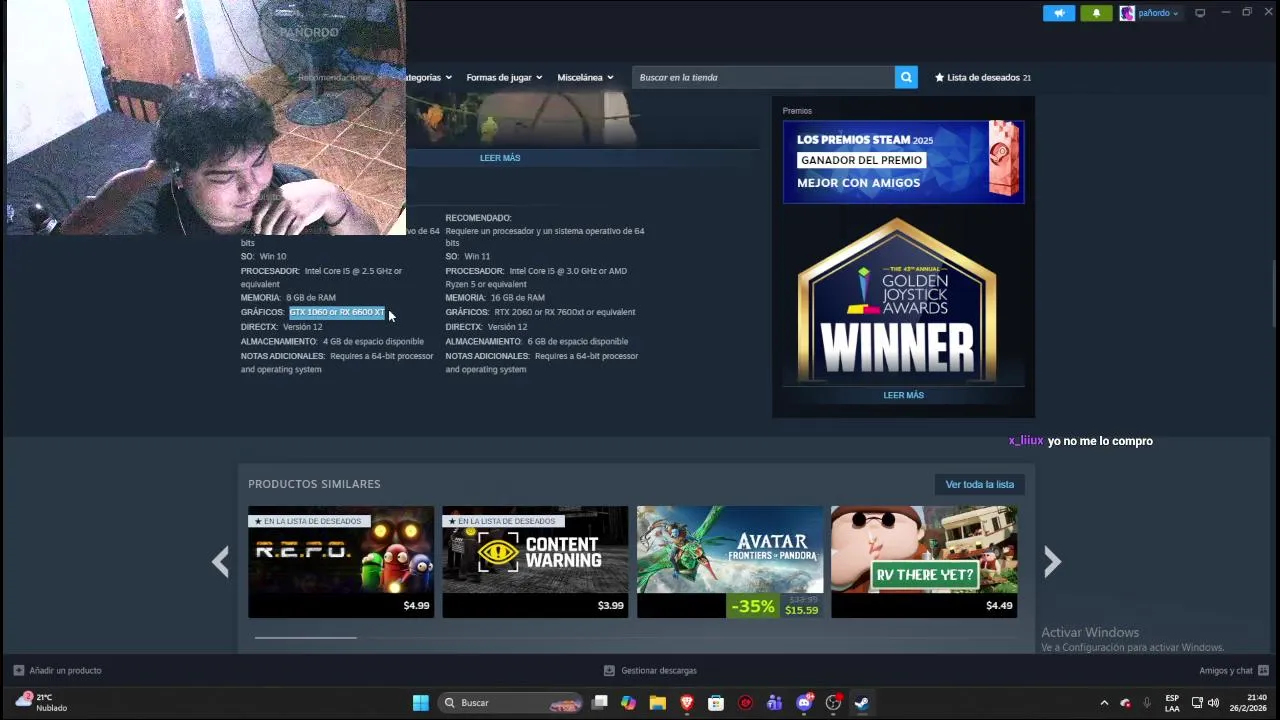The height and width of the screenshot is (720, 1280).
Task: Open the clock and date flyout
Action: pos(1249,703)
